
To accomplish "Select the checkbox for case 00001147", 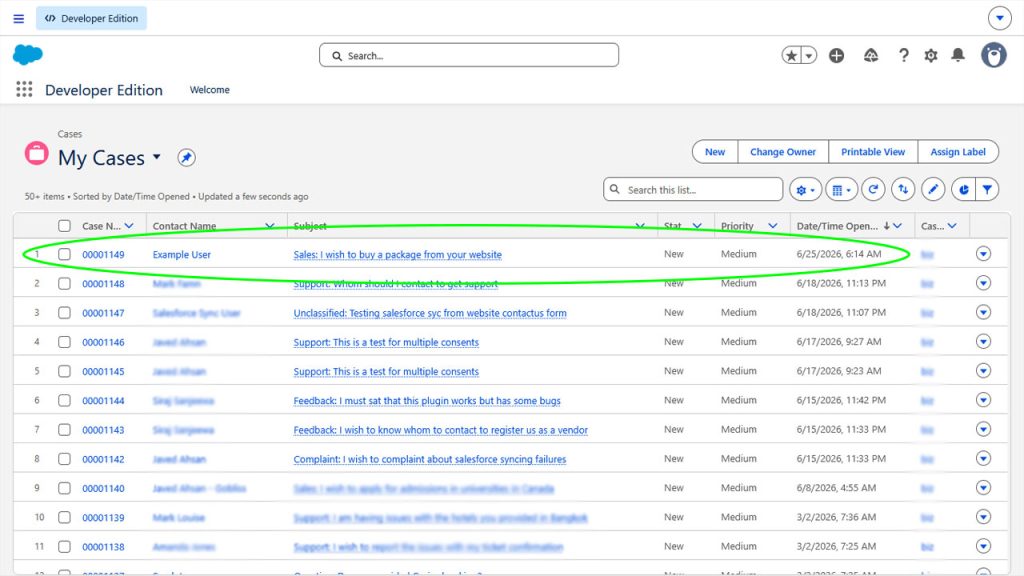I will point(64,313).
